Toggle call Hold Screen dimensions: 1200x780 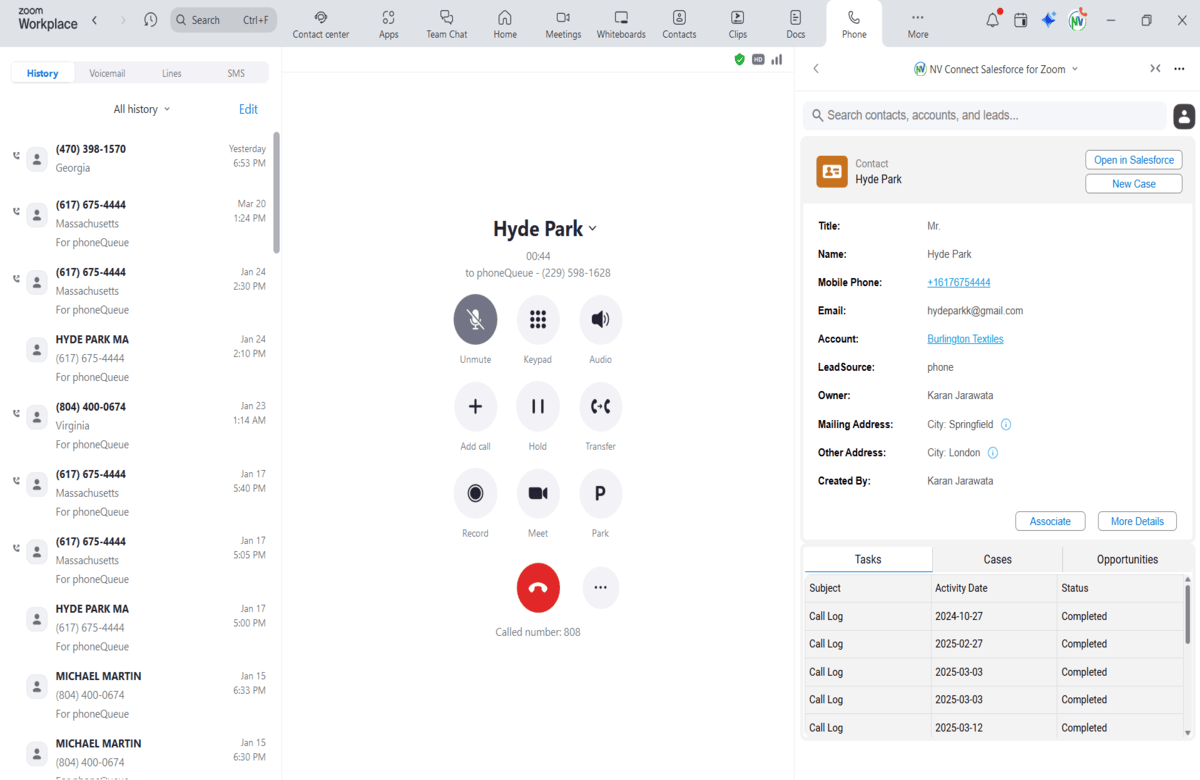click(538, 407)
